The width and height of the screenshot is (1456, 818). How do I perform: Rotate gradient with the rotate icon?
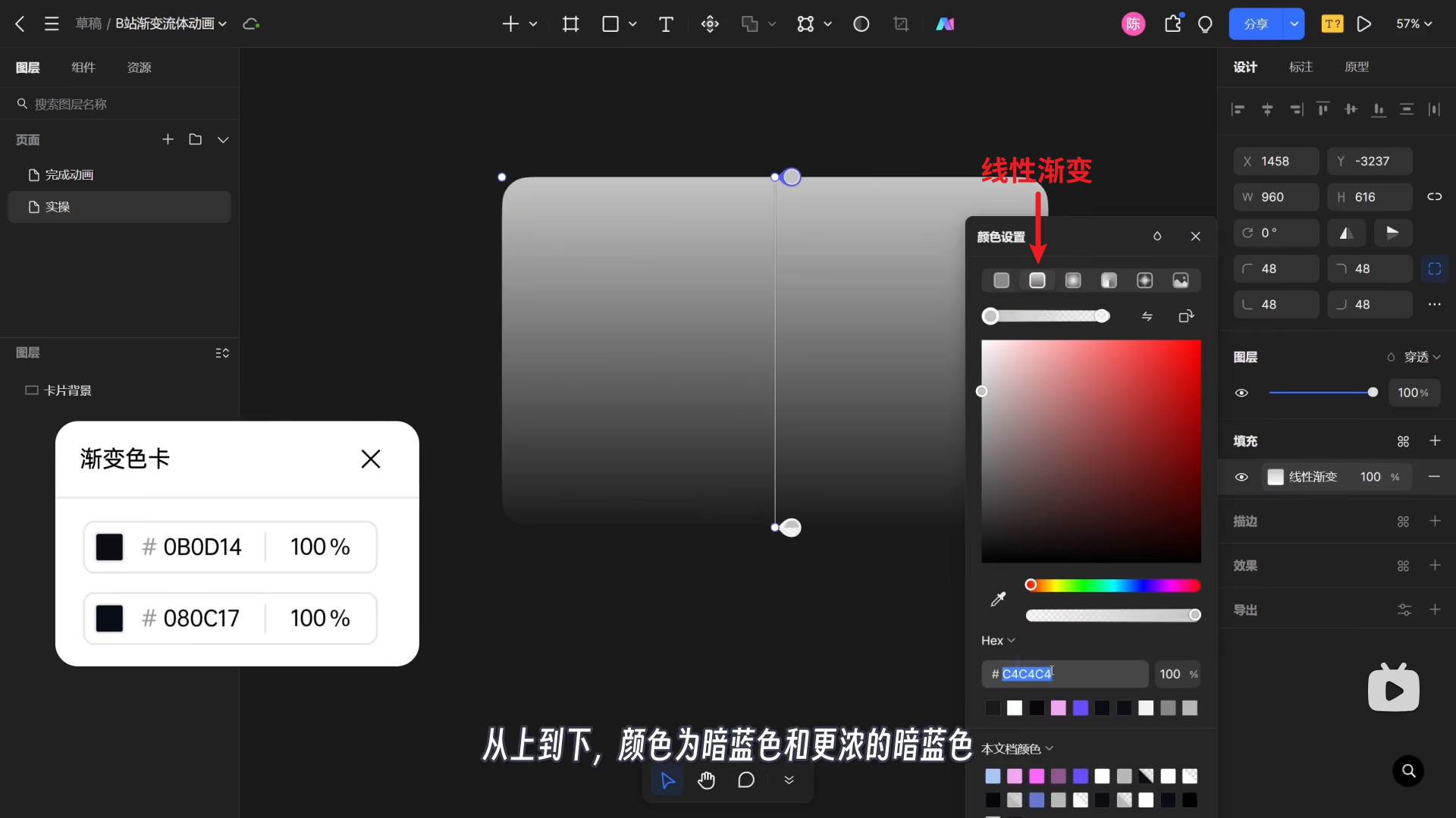point(1186,316)
